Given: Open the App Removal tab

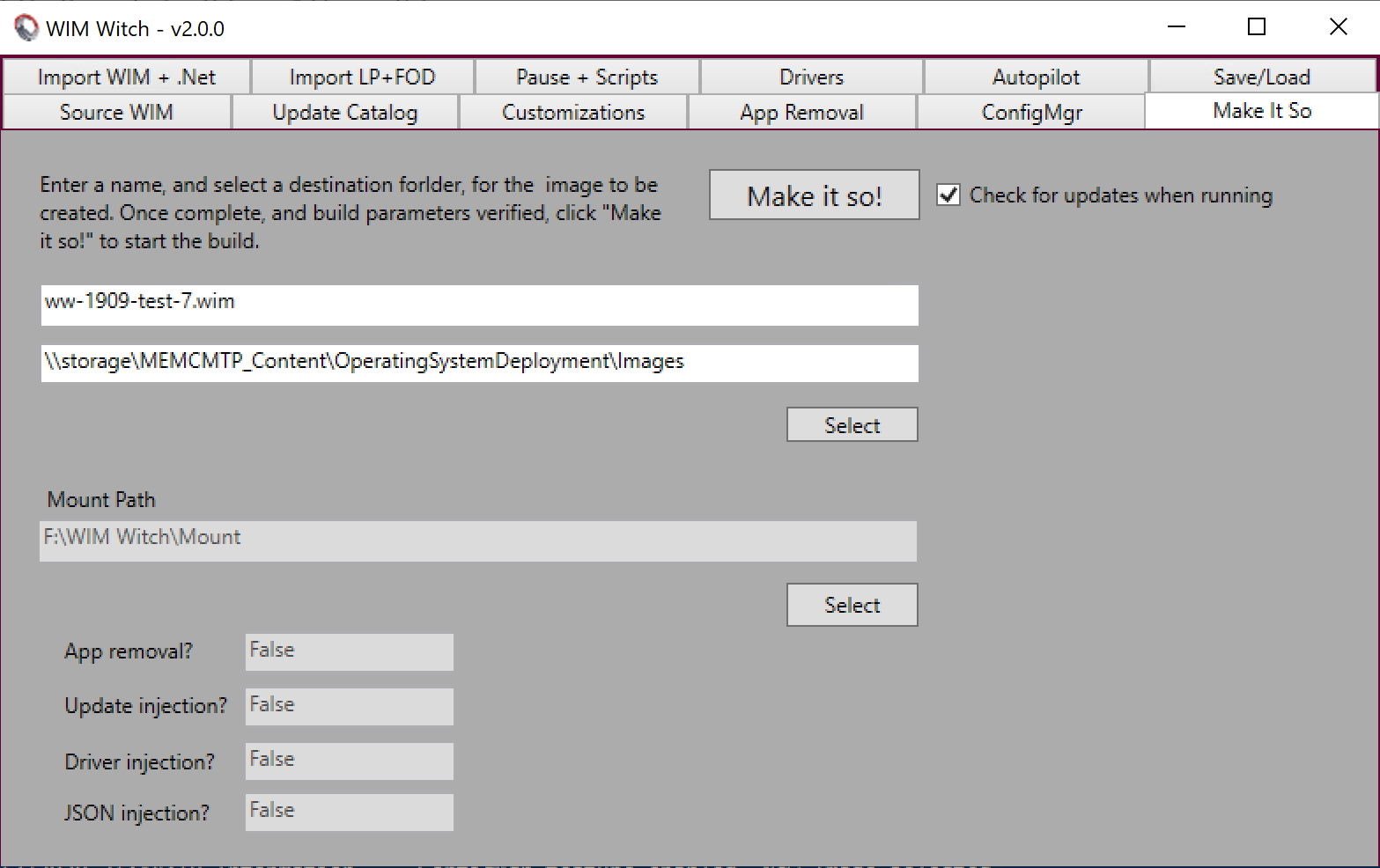Looking at the screenshot, I should click(x=802, y=113).
